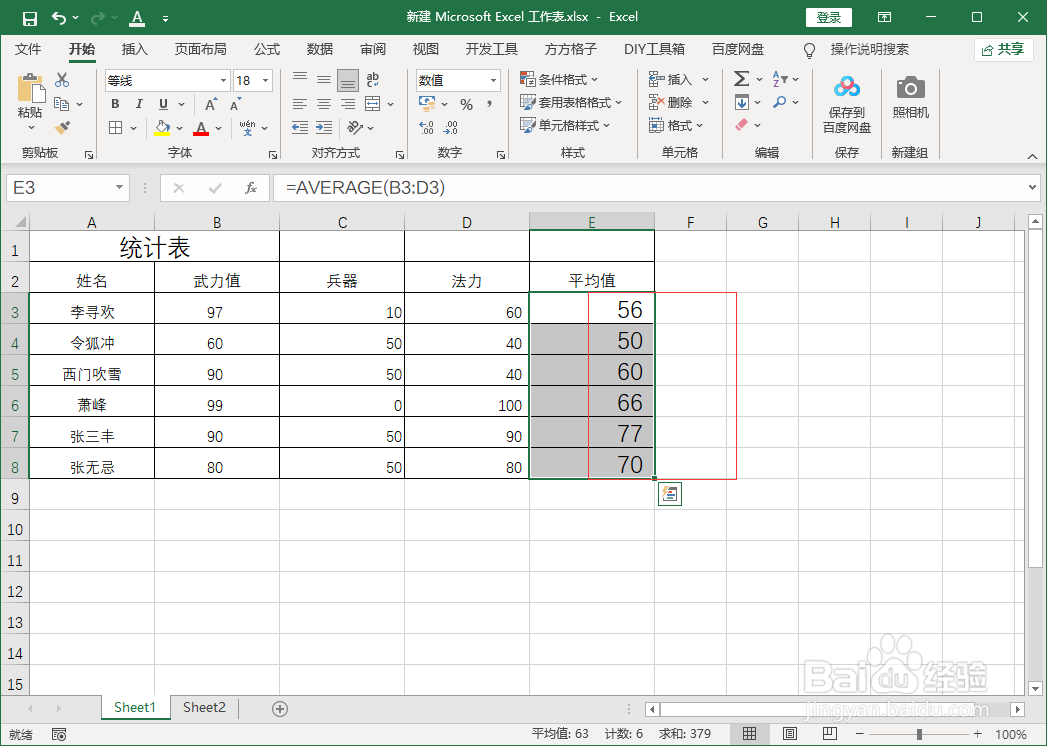Click the 共享 share button
Image resolution: width=1047 pixels, height=746 pixels.
tap(1004, 49)
